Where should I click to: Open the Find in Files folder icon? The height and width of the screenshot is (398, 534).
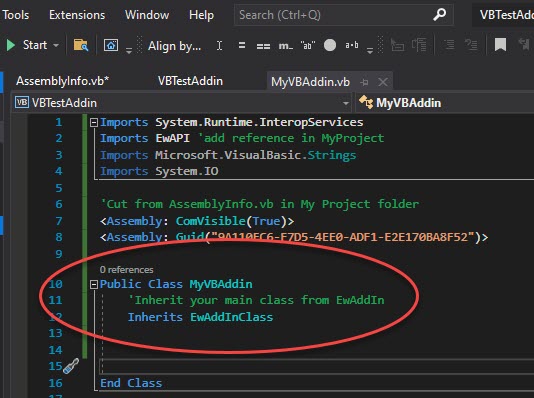point(81,45)
